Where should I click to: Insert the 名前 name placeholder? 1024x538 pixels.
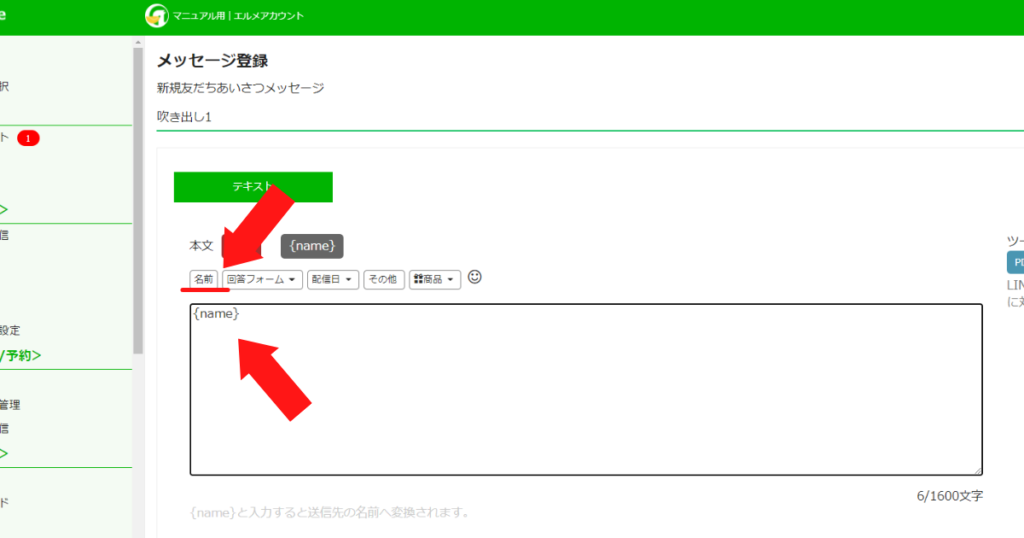204,279
